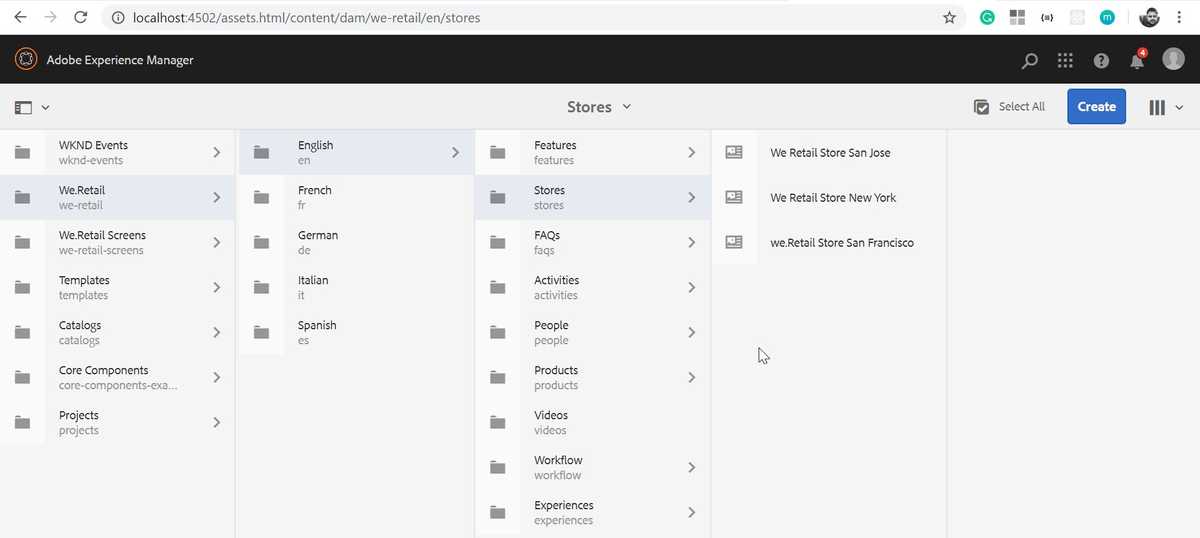Open the Solutions grid icon

1065,61
